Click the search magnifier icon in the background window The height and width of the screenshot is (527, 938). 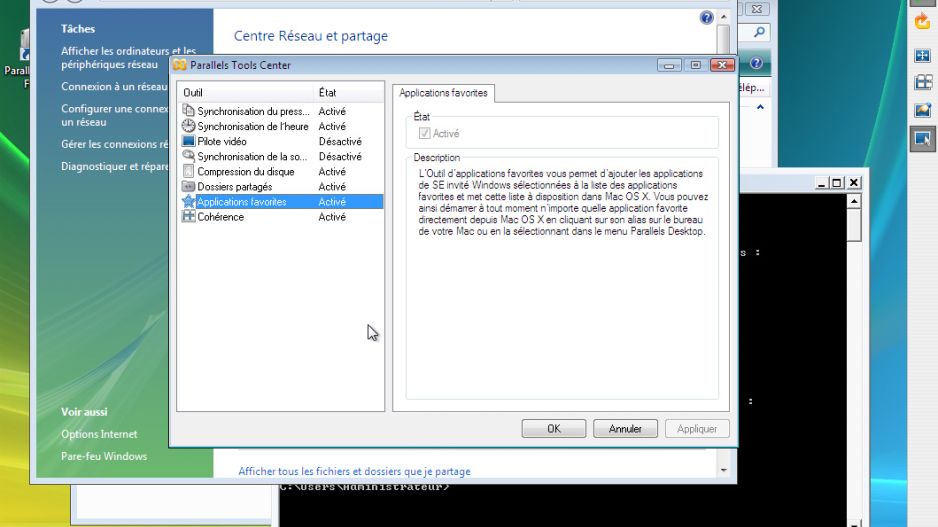pos(759,32)
